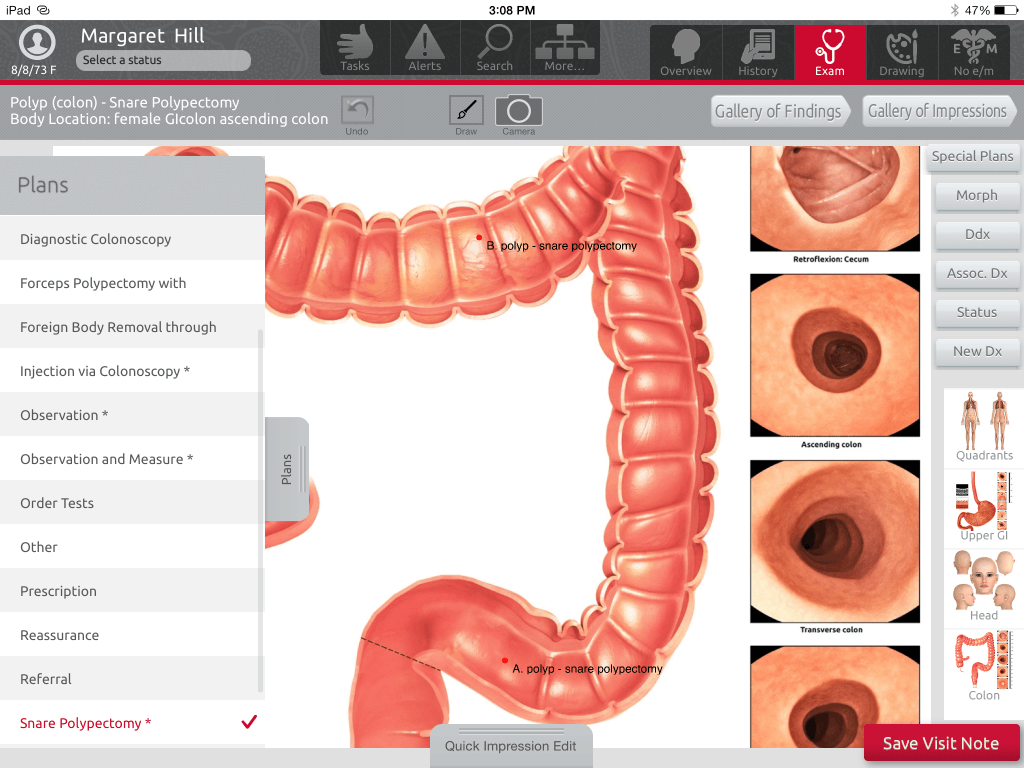Tap polyp marker B on the colon
Screen dimensions: 1024x768
(x=479, y=238)
